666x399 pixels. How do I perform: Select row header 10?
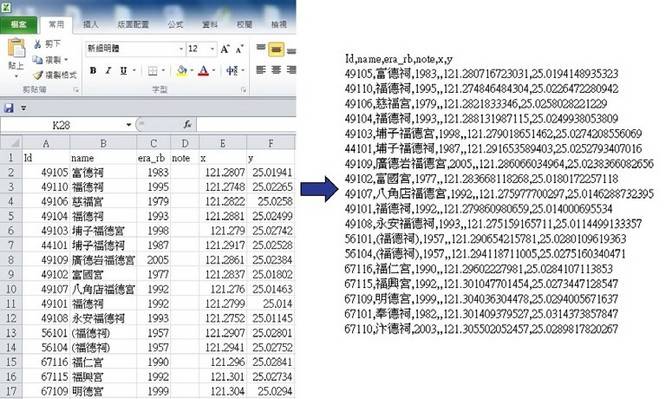[x=11, y=289]
